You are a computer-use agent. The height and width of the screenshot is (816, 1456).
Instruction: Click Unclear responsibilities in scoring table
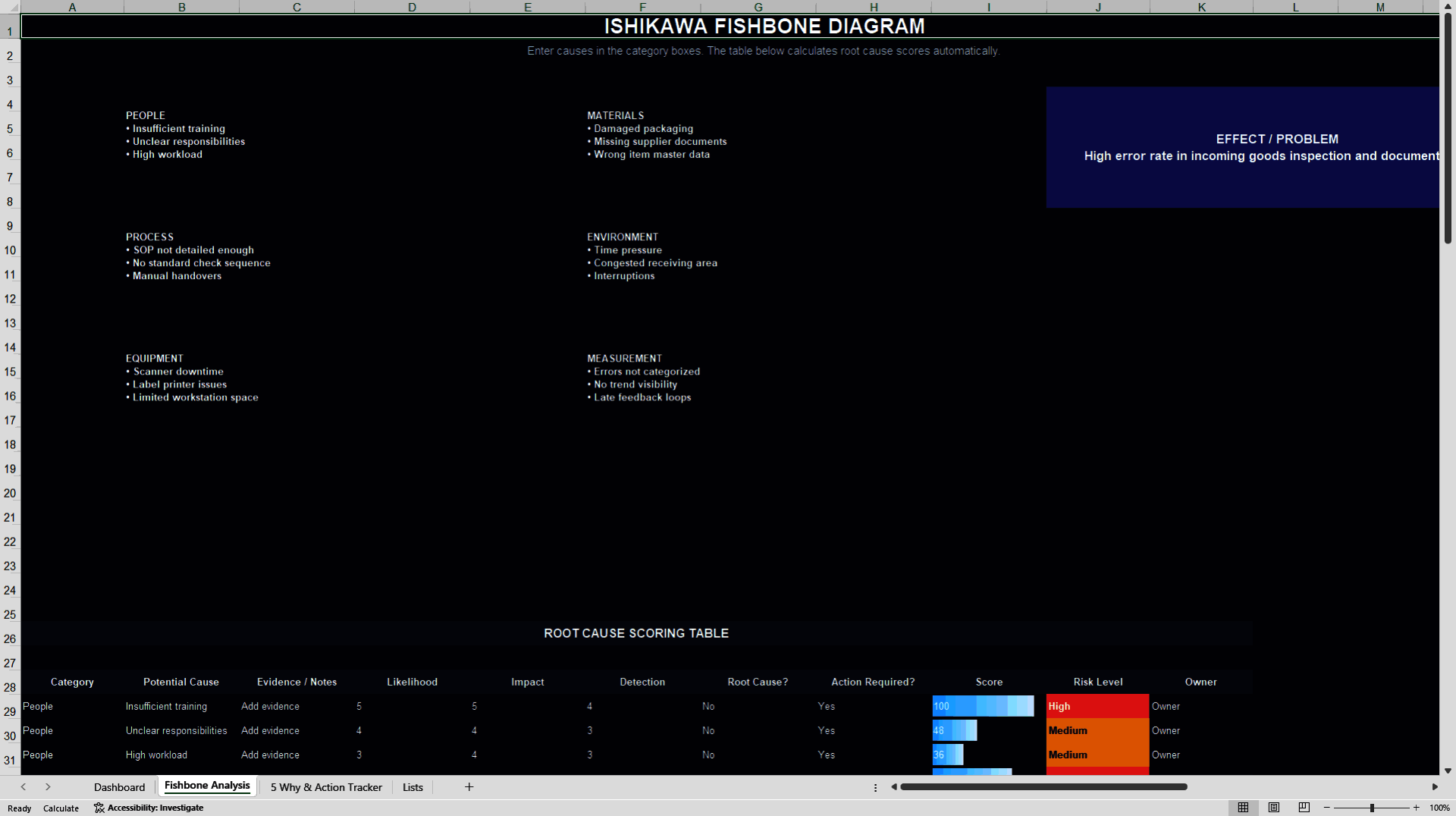pyautogui.click(x=181, y=730)
